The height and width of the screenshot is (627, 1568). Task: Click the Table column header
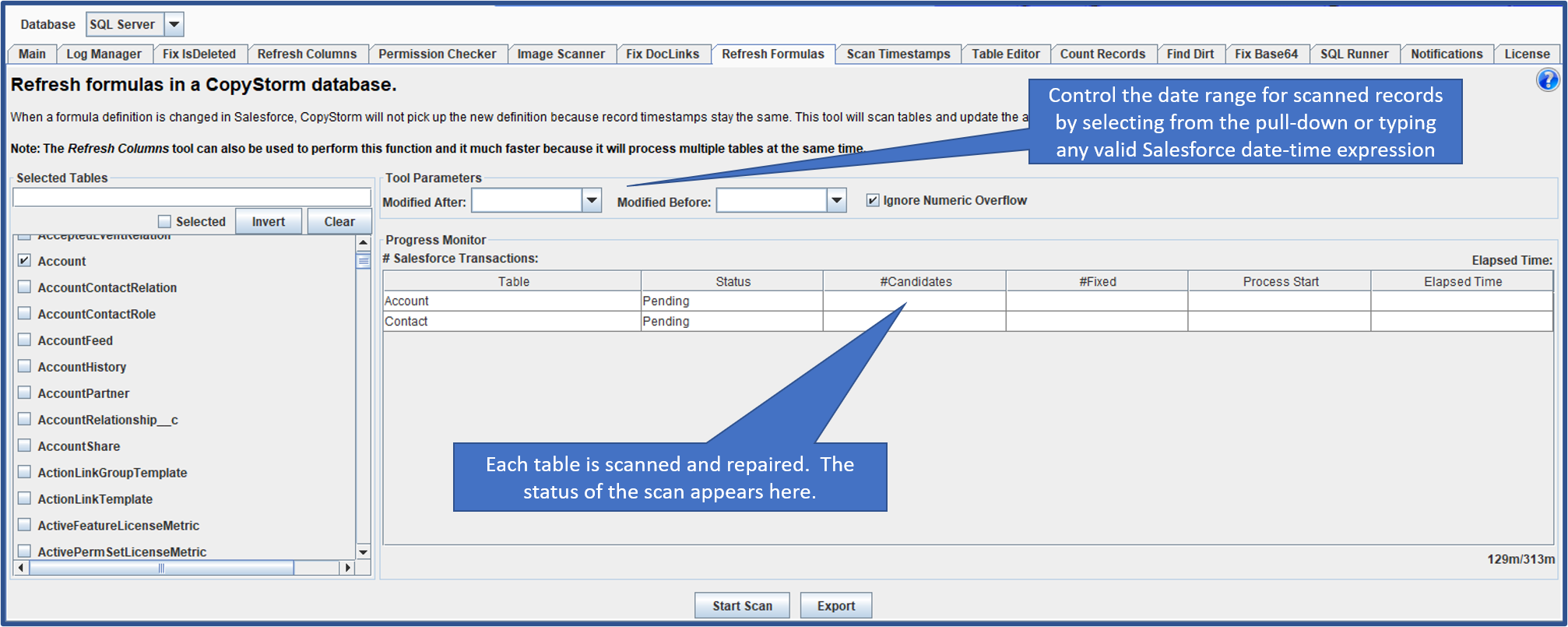pos(513,281)
